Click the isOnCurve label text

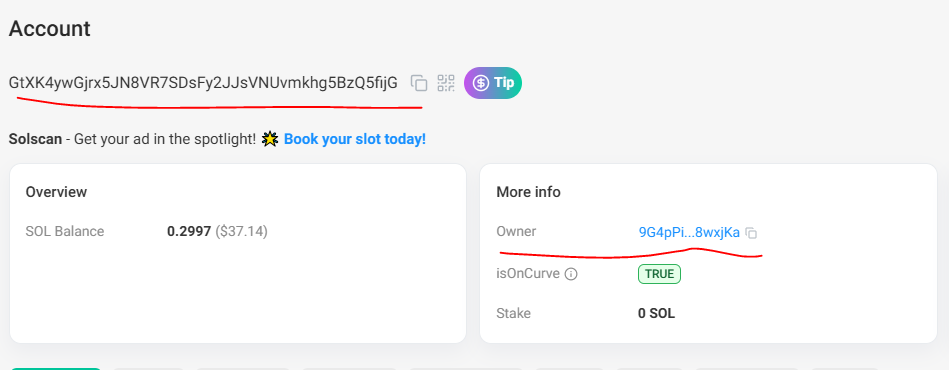pos(529,274)
